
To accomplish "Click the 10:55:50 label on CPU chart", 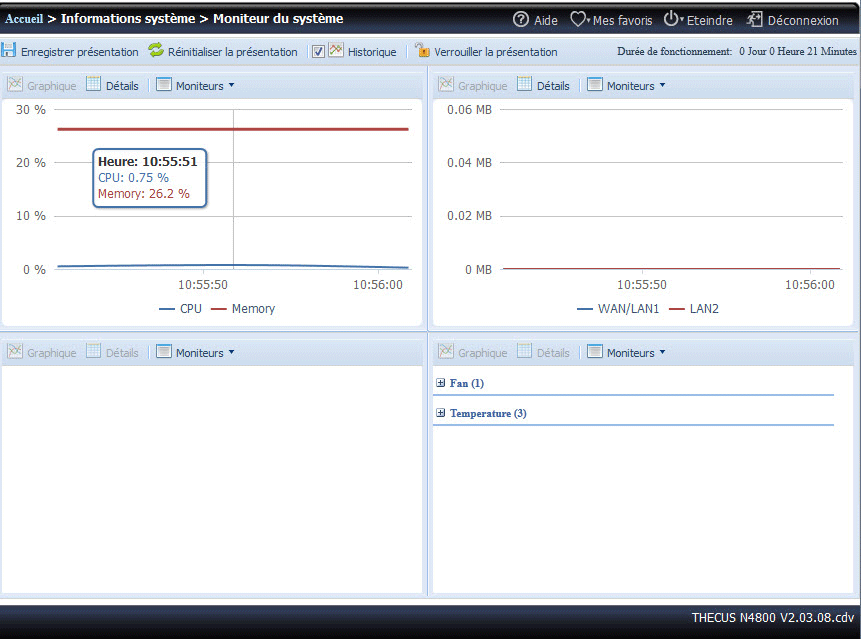I will tap(203, 285).
